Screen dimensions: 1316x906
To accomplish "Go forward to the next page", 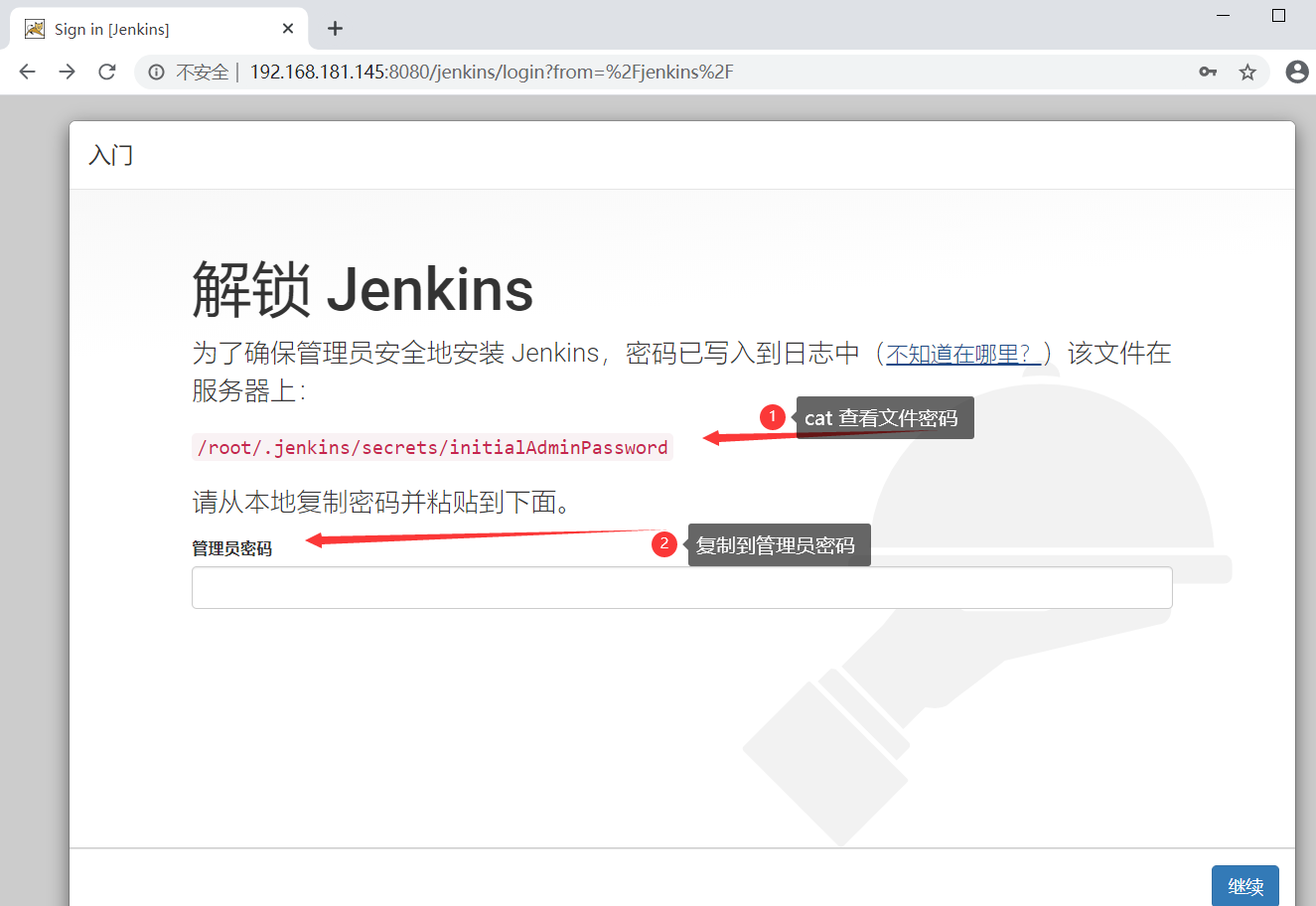I will [x=68, y=72].
